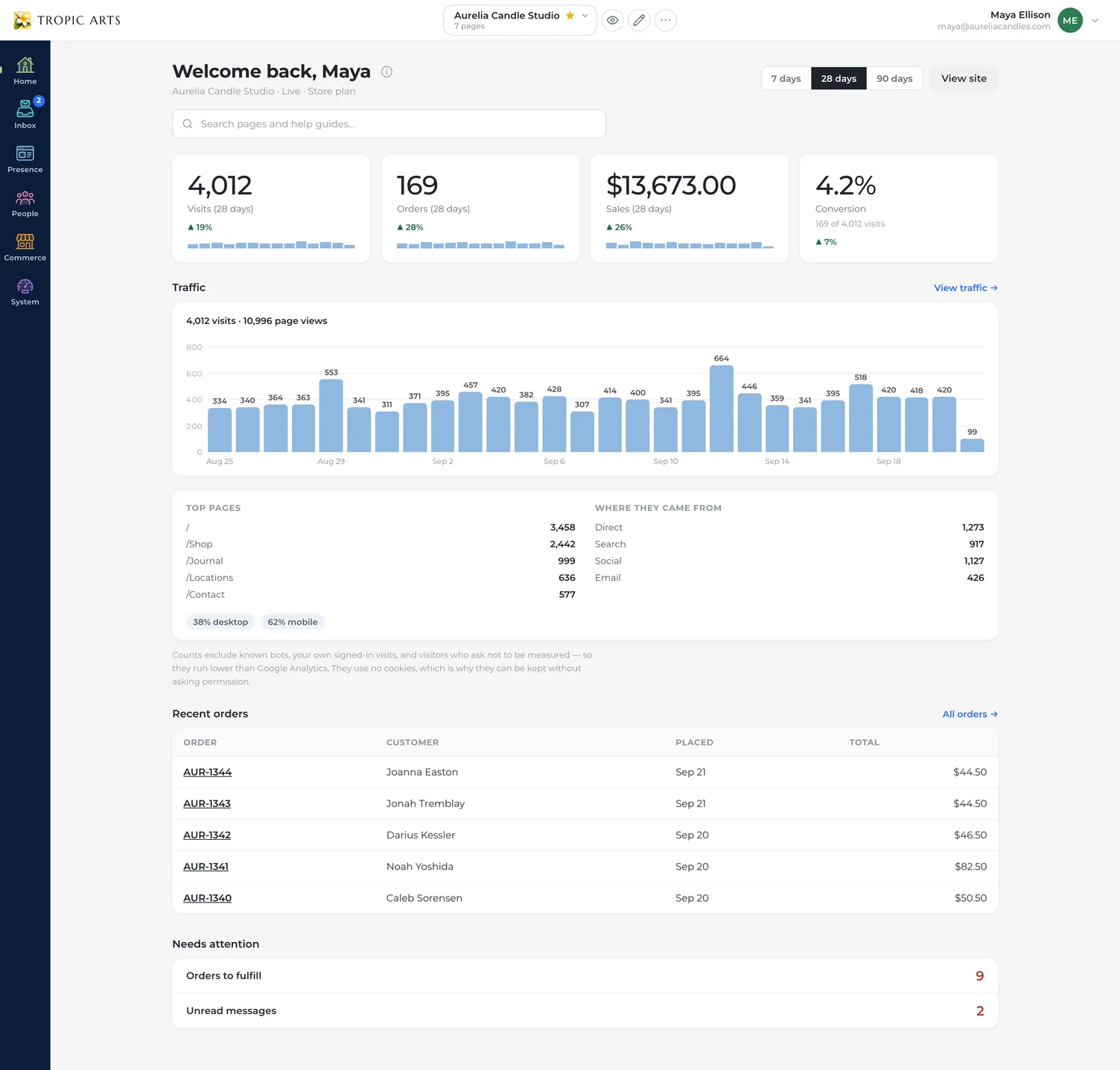Open the View traffic link
The width and height of the screenshot is (1120, 1070).
click(965, 287)
